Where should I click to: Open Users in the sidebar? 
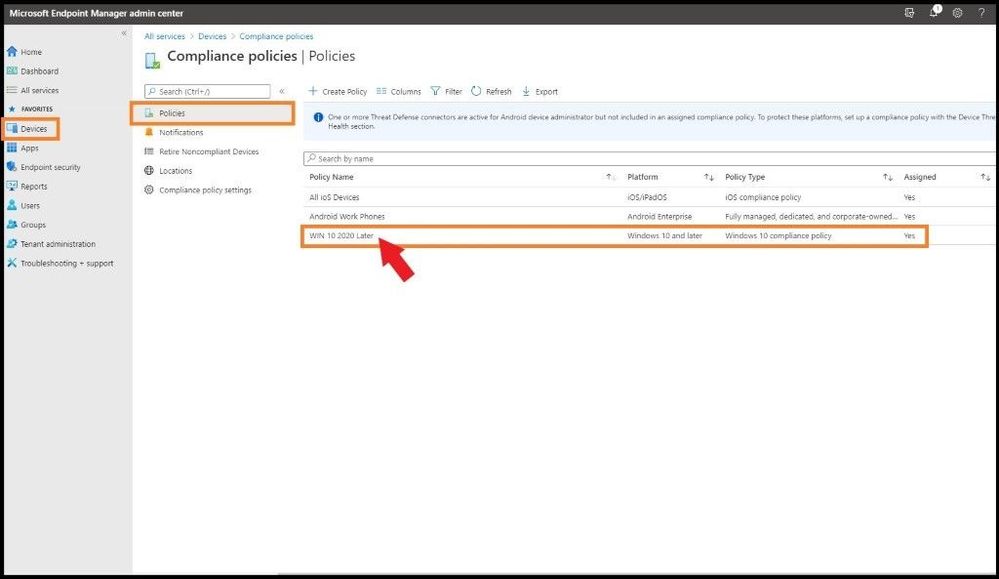[x=24, y=205]
